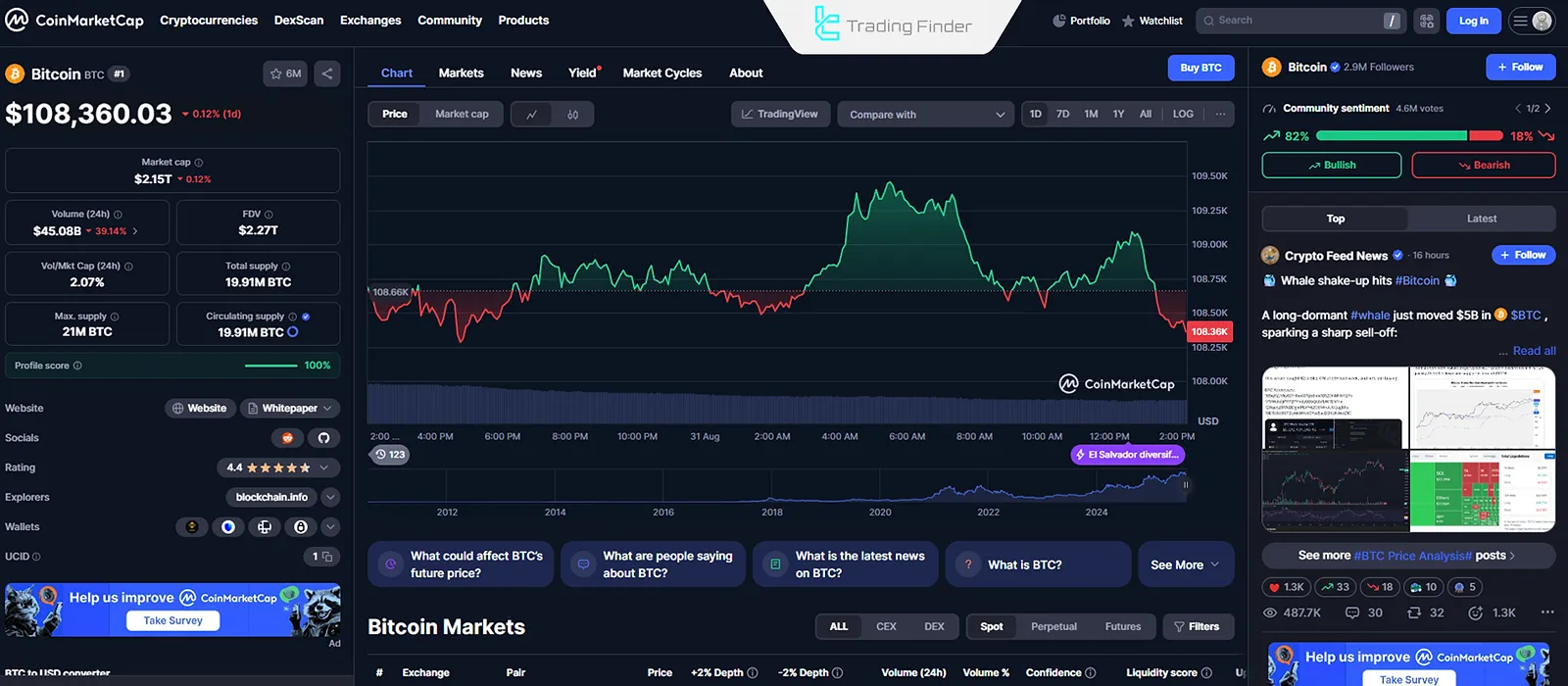Open the News tab
The image size is (1568, 686).
526,73
